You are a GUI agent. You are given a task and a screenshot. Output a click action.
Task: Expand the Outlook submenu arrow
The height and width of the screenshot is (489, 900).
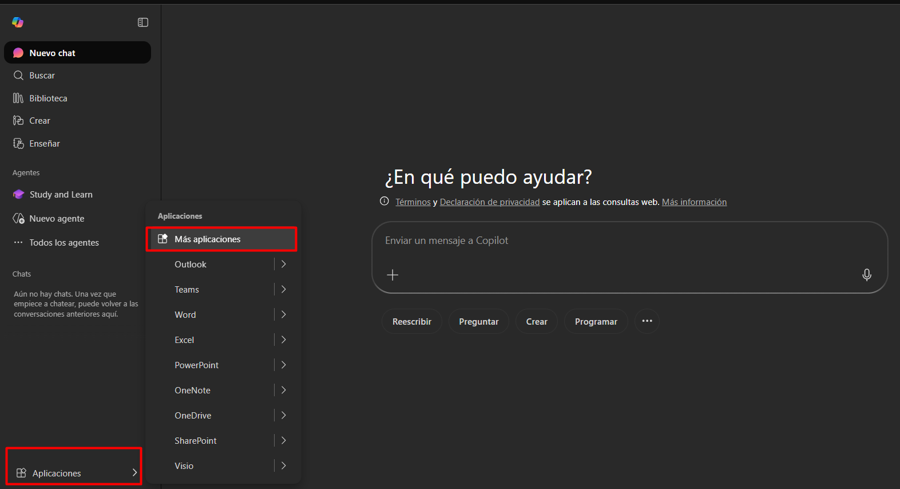pyautogui.click(x=284, y=264)
